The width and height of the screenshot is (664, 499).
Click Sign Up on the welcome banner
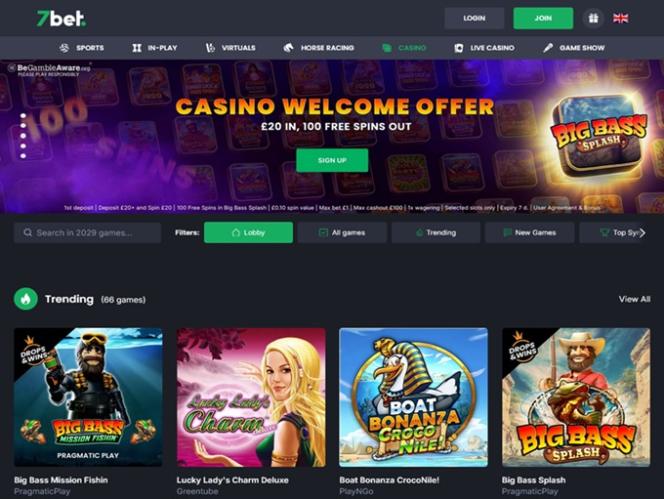[332, 160]
